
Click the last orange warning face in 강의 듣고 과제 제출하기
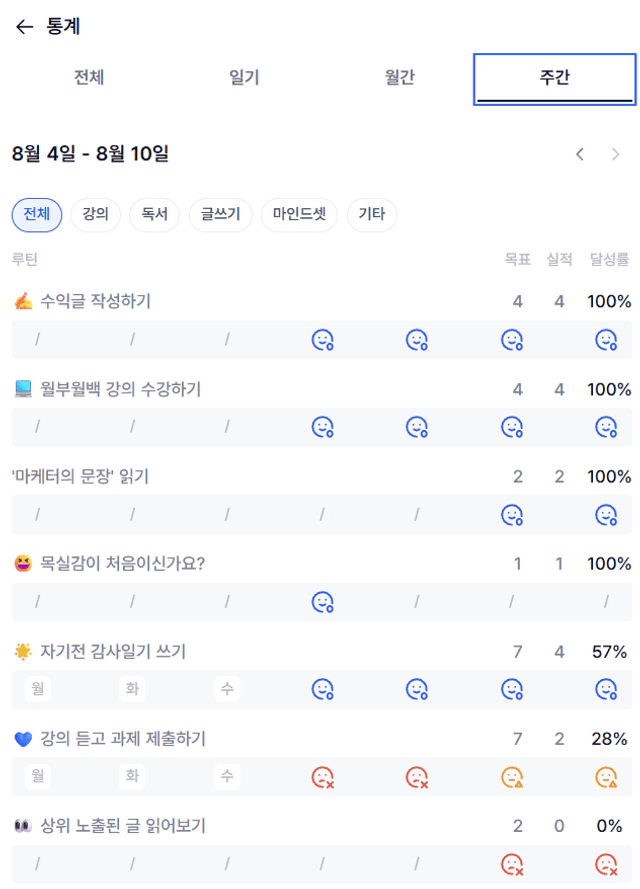[606, 777]
